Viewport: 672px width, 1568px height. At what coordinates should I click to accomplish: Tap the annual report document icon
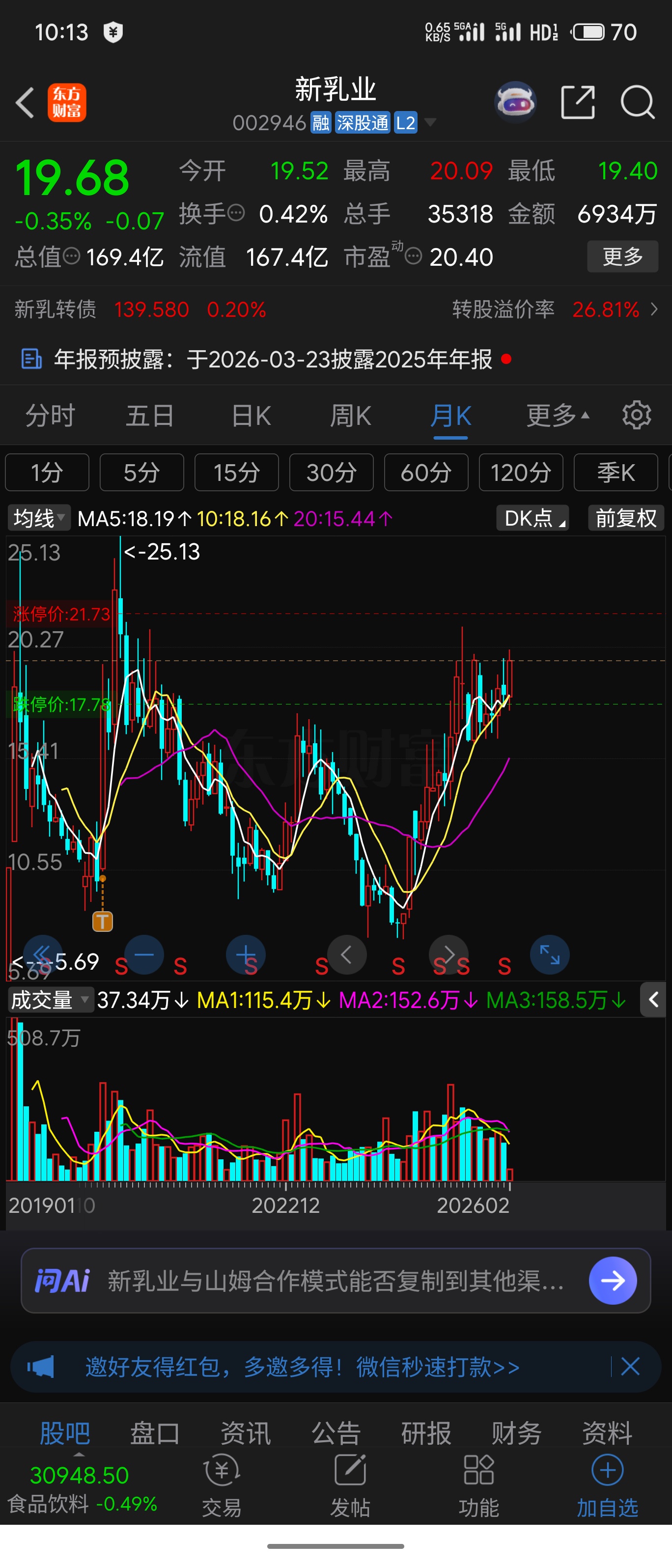coord(31,359)
